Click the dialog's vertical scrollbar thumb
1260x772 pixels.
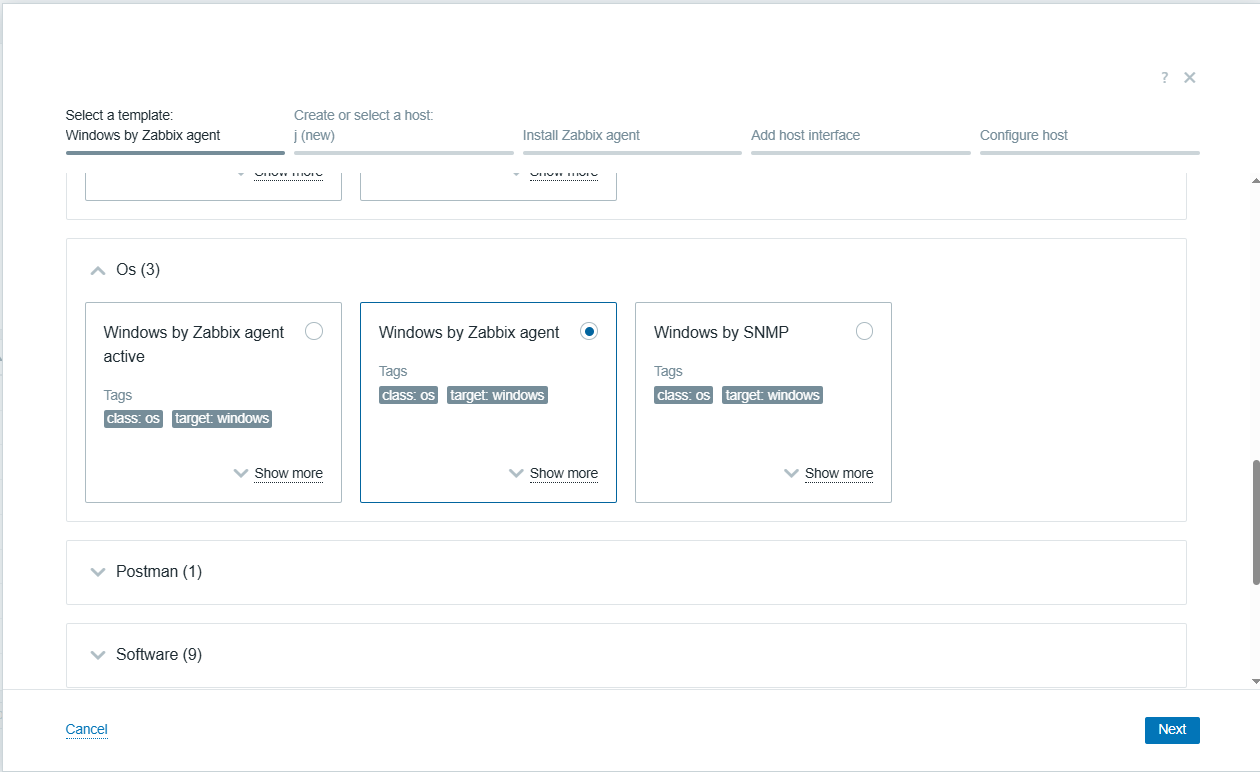tap(1256, 522)
